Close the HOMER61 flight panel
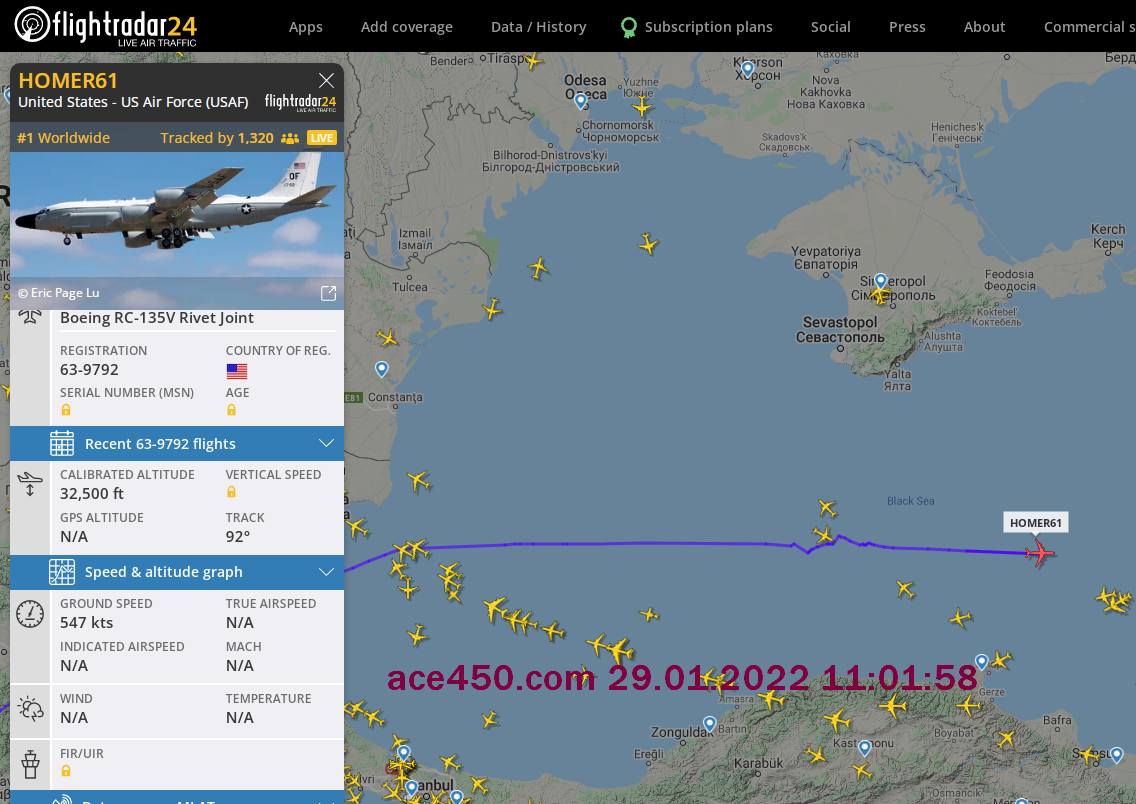This screenshot has width=1136, height=804. pos(326,80)
